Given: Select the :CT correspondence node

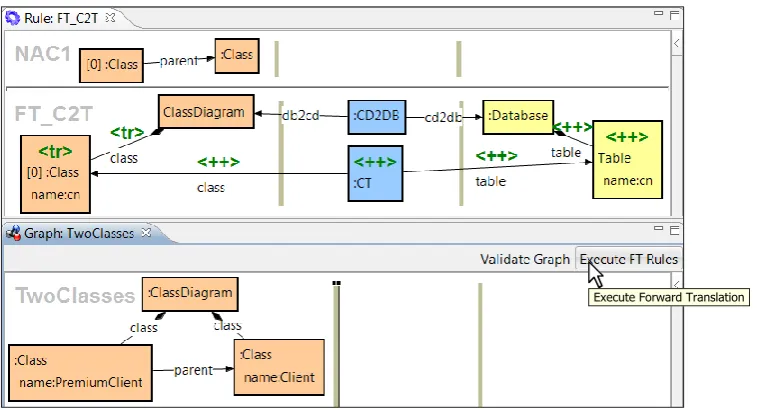Looking at the screenshot, I should [x=376, y=173].
